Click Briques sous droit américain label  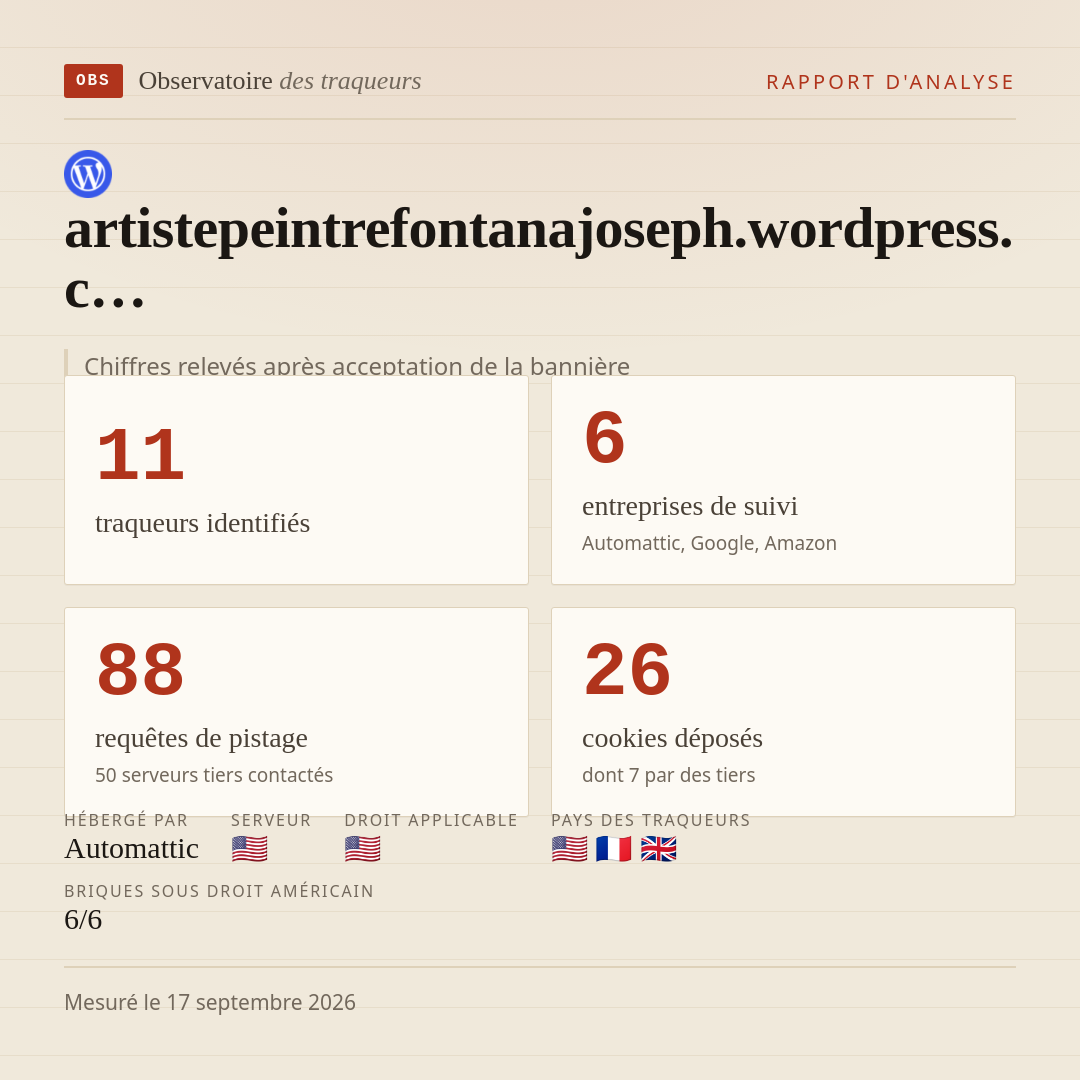pyautogui.click(x=219, y=891)
